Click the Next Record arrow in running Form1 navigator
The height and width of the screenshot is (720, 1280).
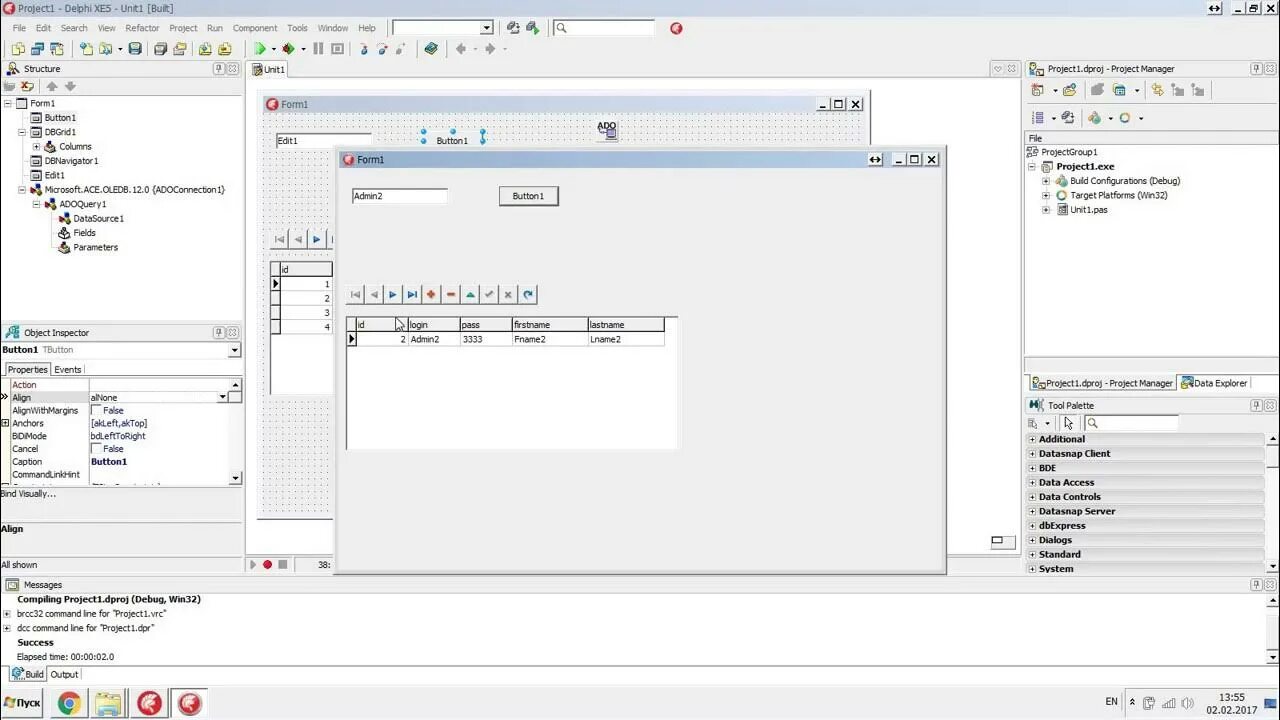point(393,294)
